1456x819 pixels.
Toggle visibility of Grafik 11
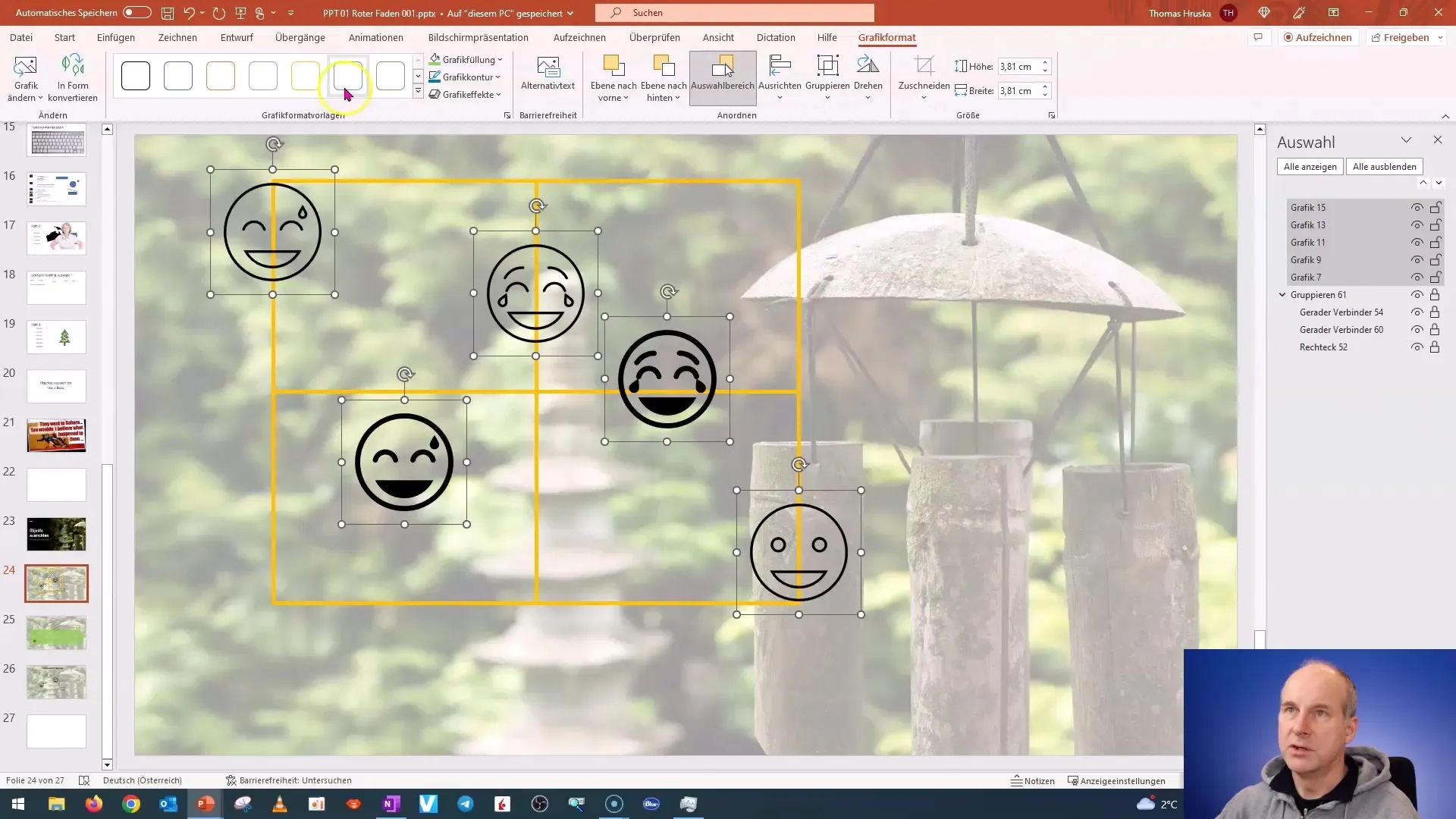pos(1417,243)
